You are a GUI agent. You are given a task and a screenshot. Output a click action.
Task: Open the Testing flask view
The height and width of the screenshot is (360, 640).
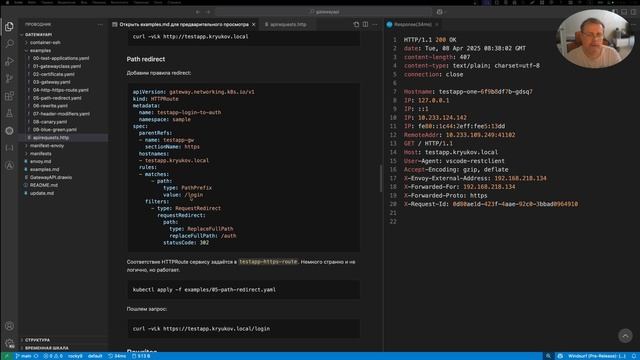click(x=9, y=113)
